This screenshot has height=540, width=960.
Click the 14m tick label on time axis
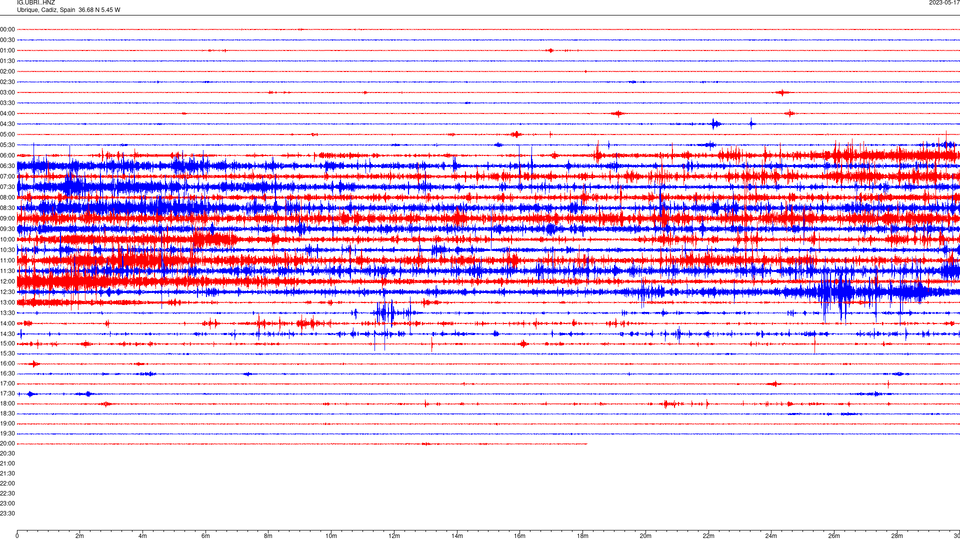(457, 536)
